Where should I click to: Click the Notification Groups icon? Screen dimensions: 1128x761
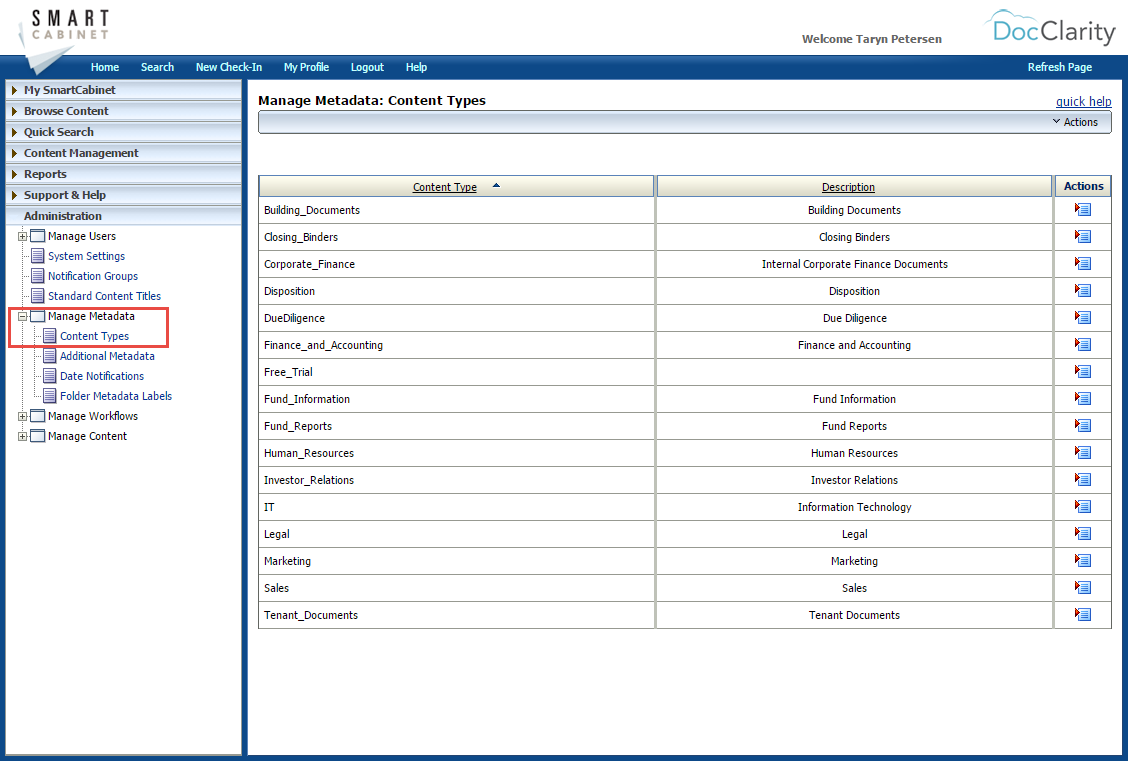(40, 275)
